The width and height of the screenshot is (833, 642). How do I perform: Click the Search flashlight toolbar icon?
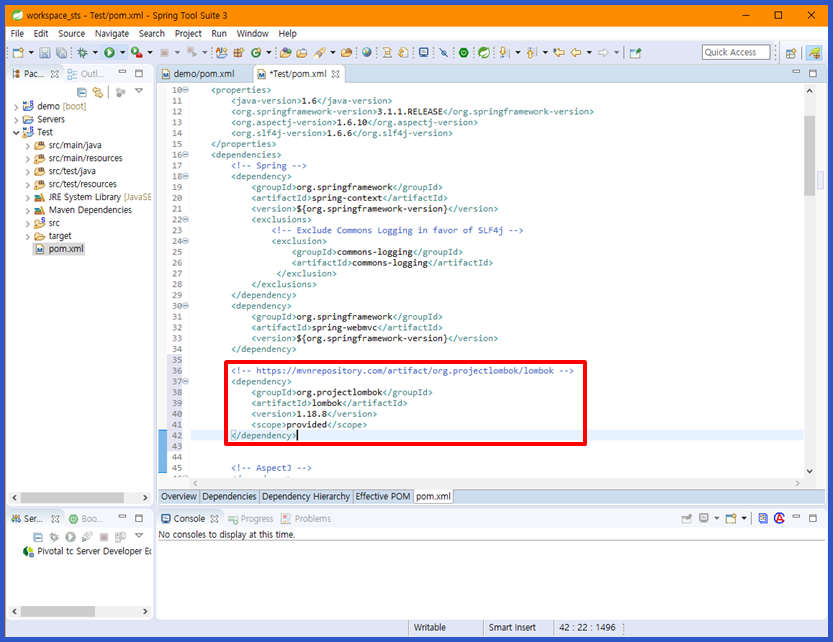319,53
